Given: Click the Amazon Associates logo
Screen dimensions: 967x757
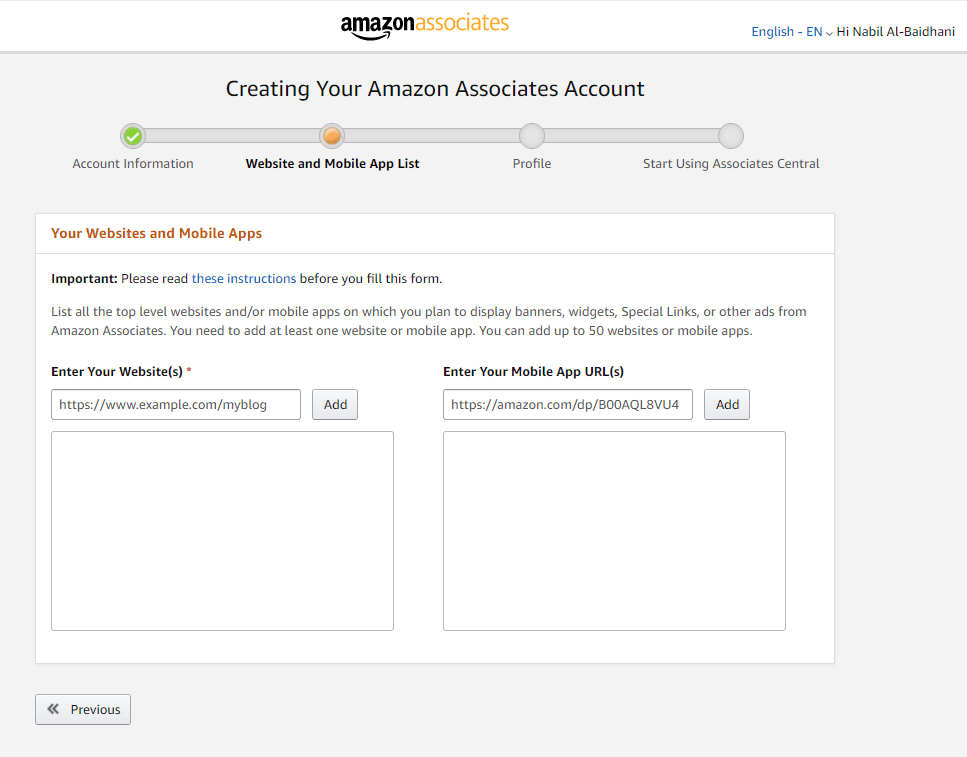Looking at the screenshot, I should pos(424,26).
